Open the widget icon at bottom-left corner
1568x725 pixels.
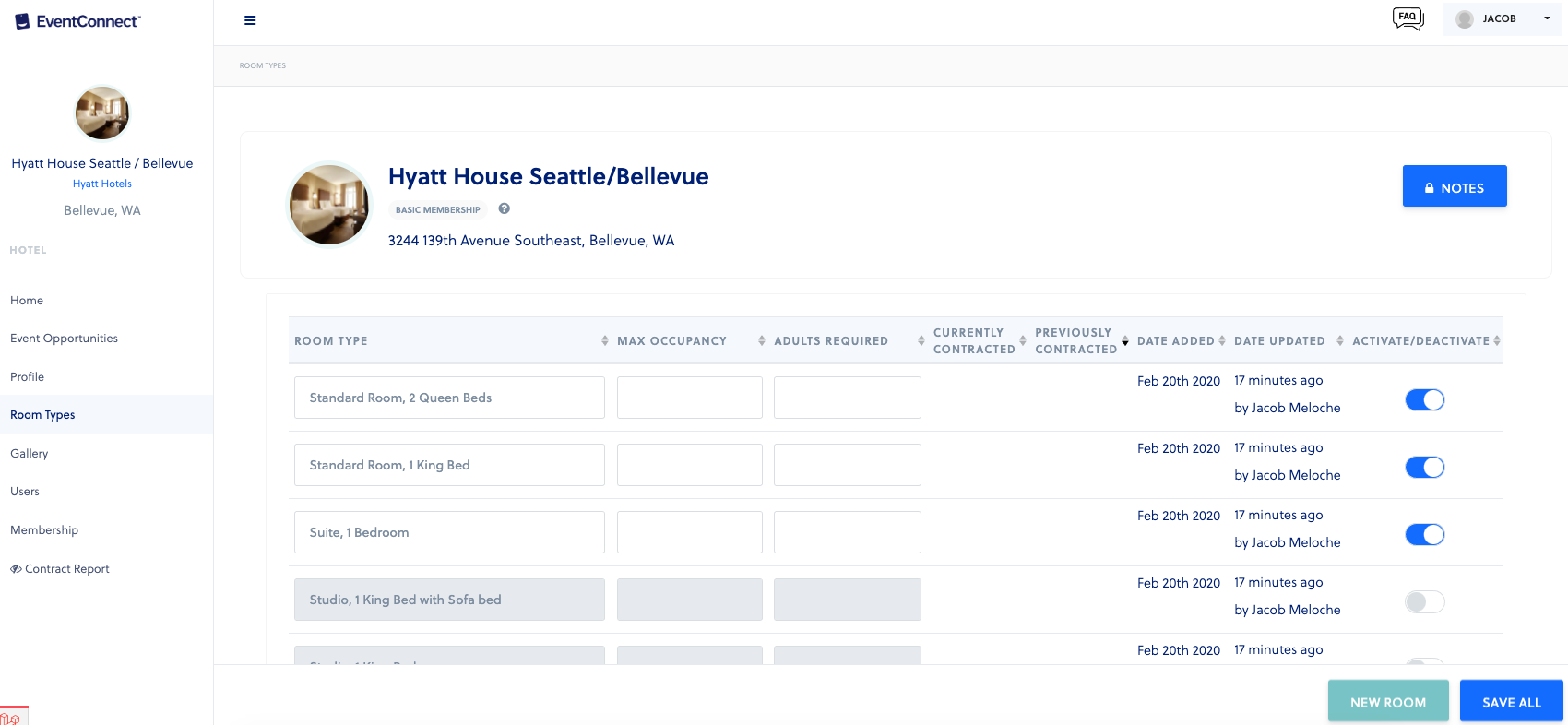point(13,717)
